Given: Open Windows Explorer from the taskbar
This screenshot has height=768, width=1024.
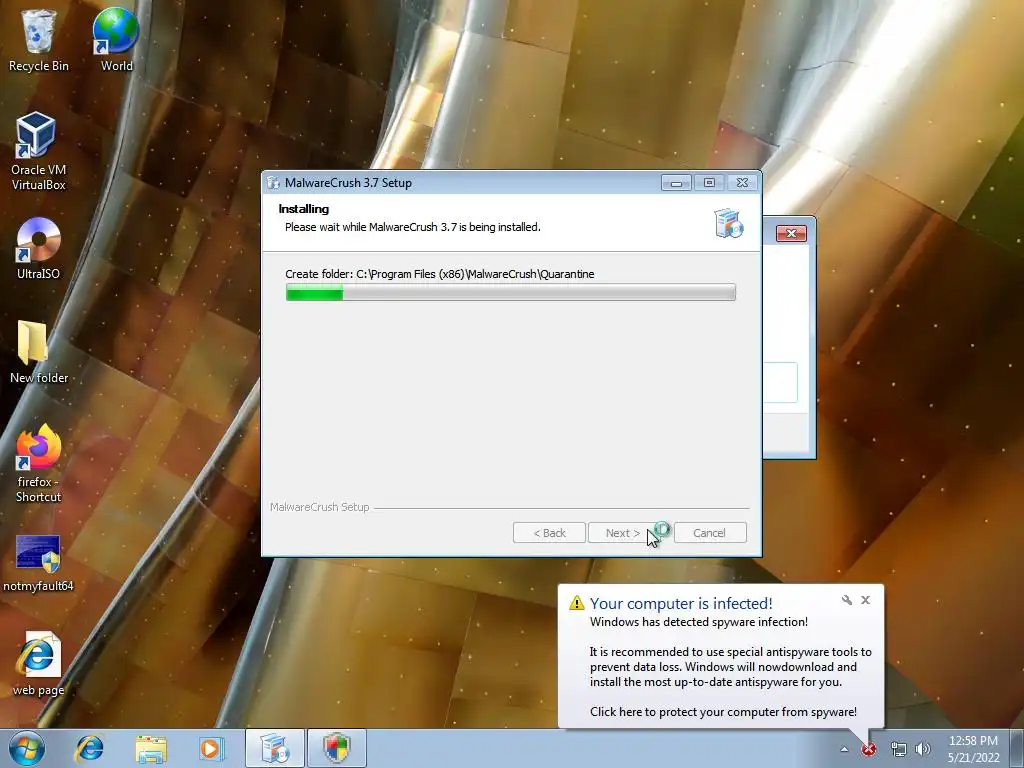Looking at the screenshot, I should click(x=151, y=748).
